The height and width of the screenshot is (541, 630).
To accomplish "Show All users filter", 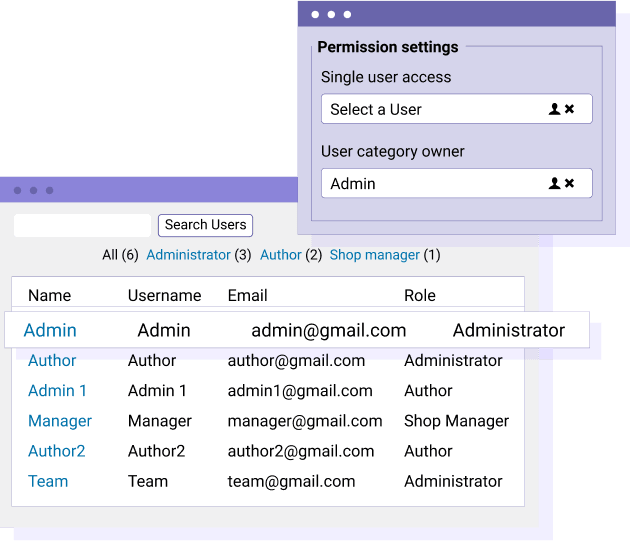I will [x=110, y=255].
